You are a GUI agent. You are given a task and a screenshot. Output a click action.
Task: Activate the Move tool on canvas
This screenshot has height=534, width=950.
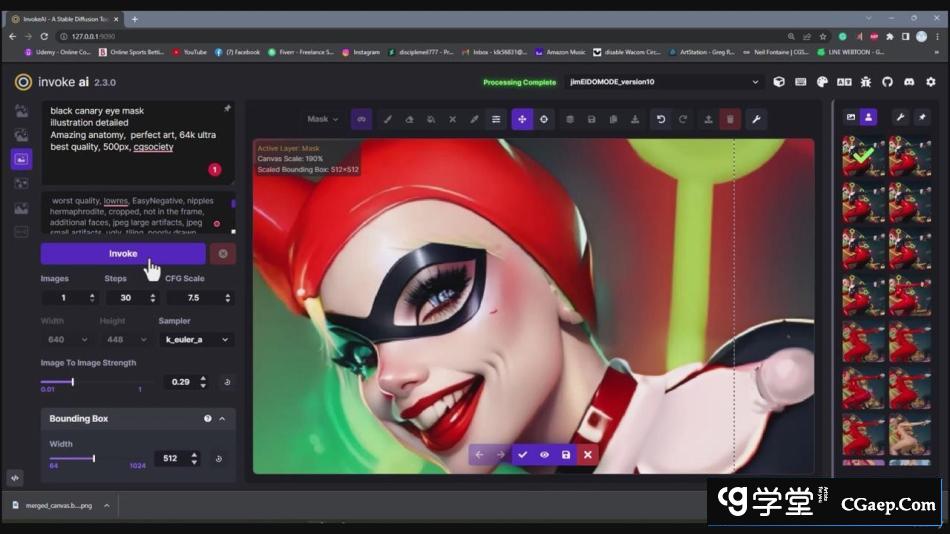click(522, 119)
